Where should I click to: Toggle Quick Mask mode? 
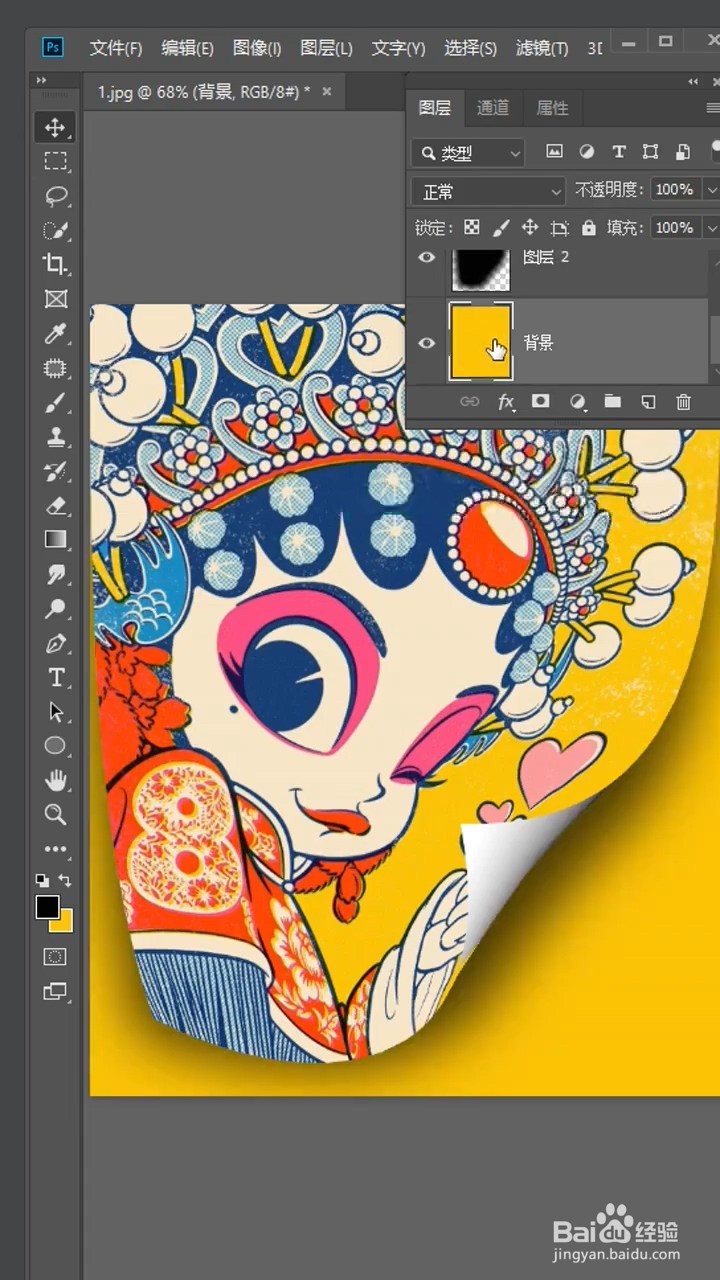(55, 957)
